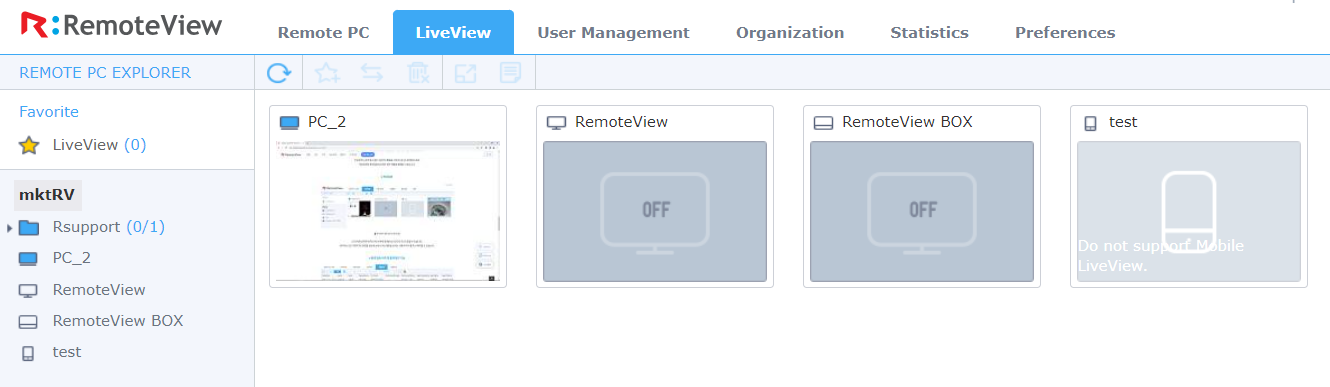Click the test card title text
The height and width of the screenshot is (387, 1330).
click(1123, 122)
